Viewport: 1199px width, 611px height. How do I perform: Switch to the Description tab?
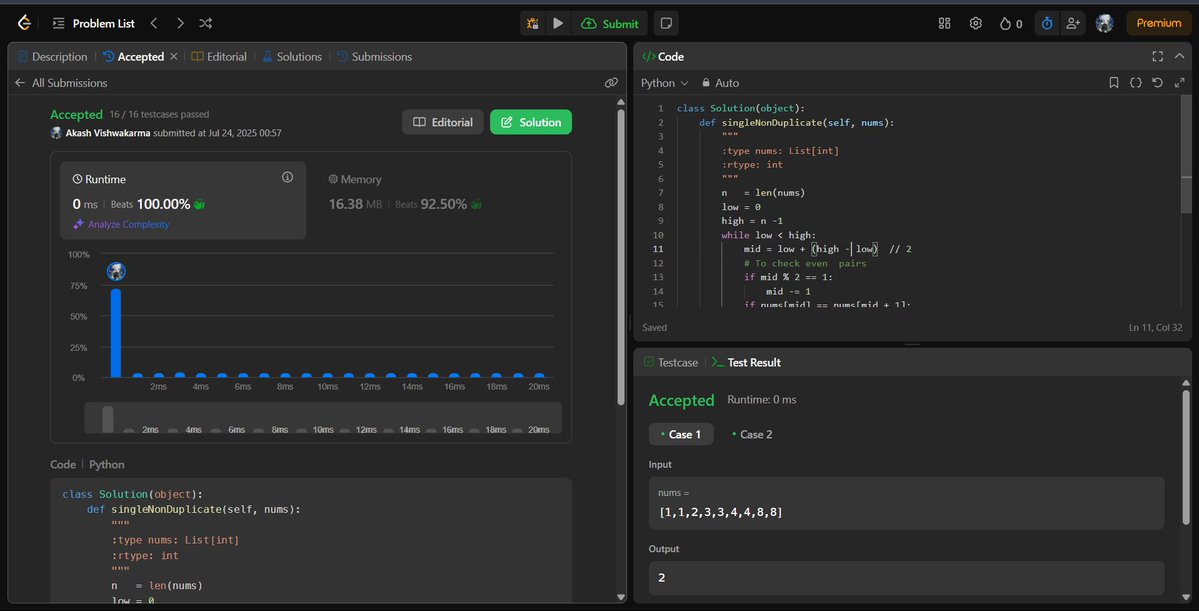point(52,57)
